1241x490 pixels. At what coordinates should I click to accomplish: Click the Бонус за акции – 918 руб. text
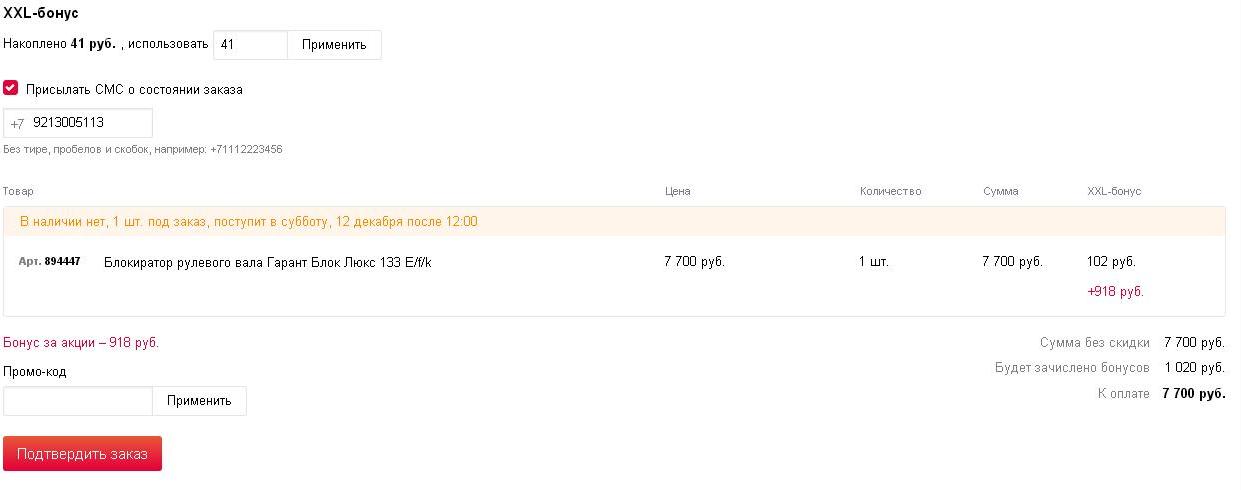click(x=81, y=343)
